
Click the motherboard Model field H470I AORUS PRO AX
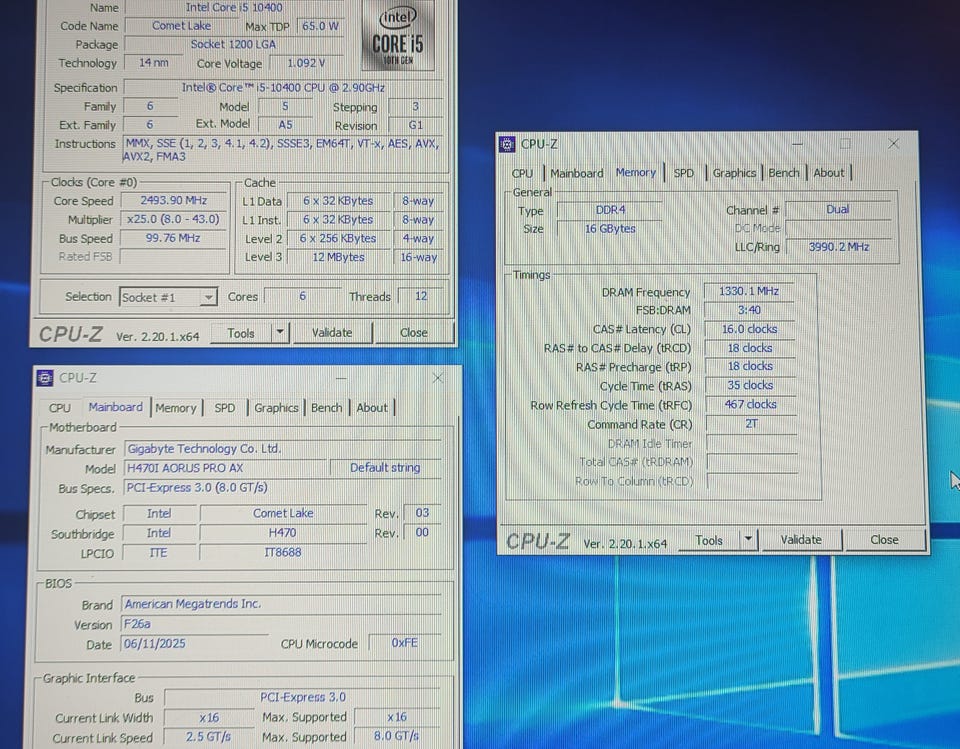[x=225, y=469]
